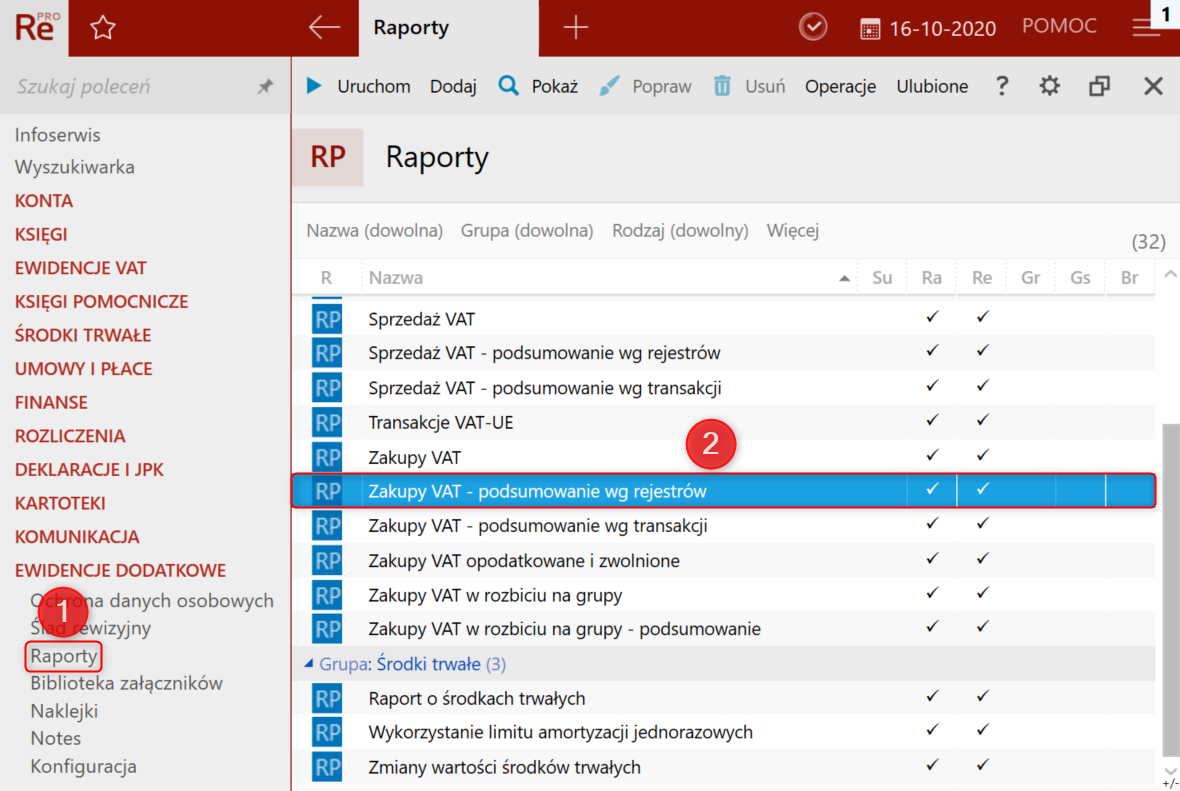
Task: Open the hamburger main menu
Action: point(1145,28)
